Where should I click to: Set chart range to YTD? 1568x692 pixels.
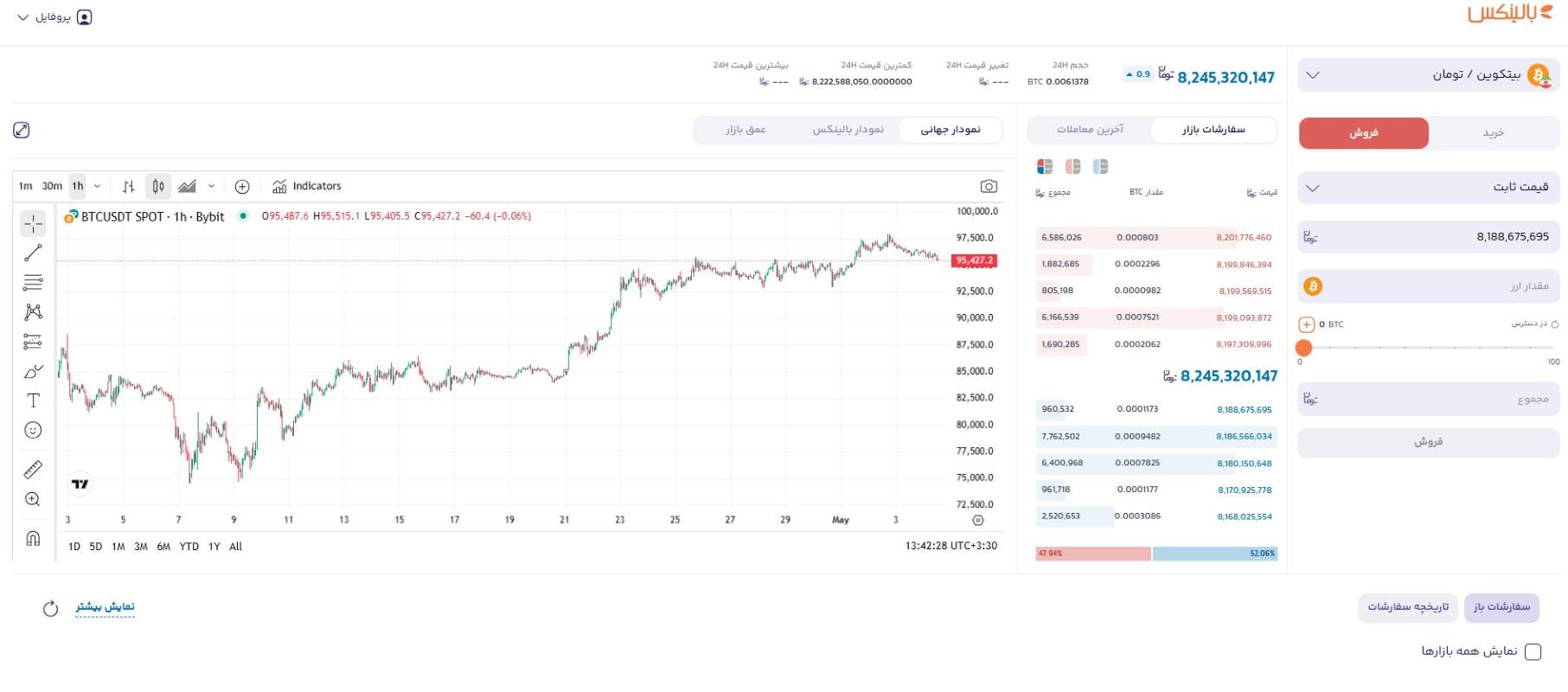pos(189,547)
